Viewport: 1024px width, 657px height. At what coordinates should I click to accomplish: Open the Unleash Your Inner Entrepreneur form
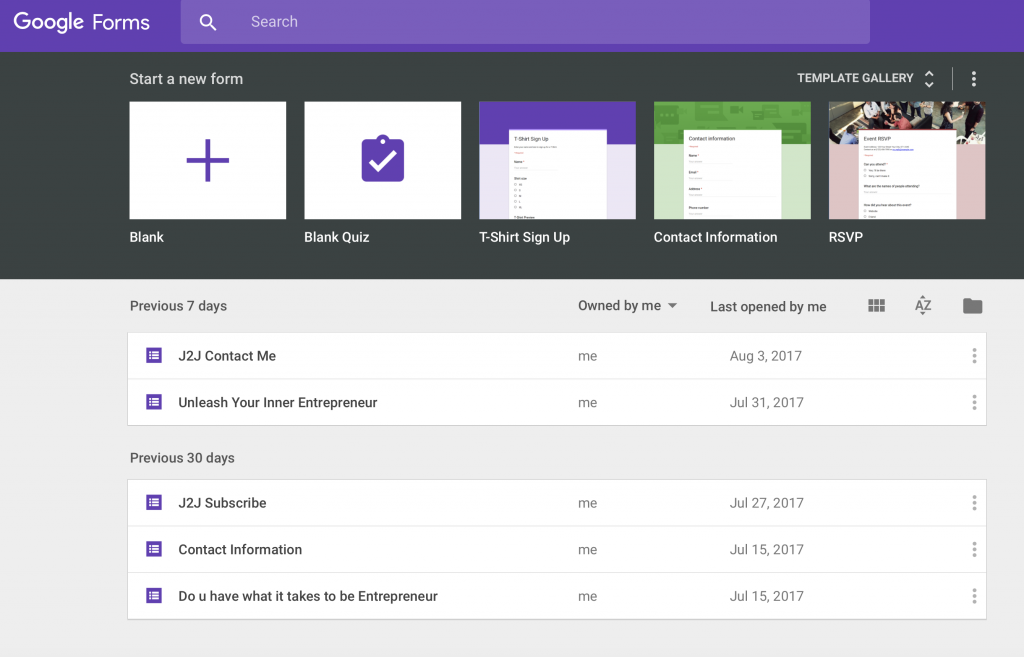click(x=557, y=402)
